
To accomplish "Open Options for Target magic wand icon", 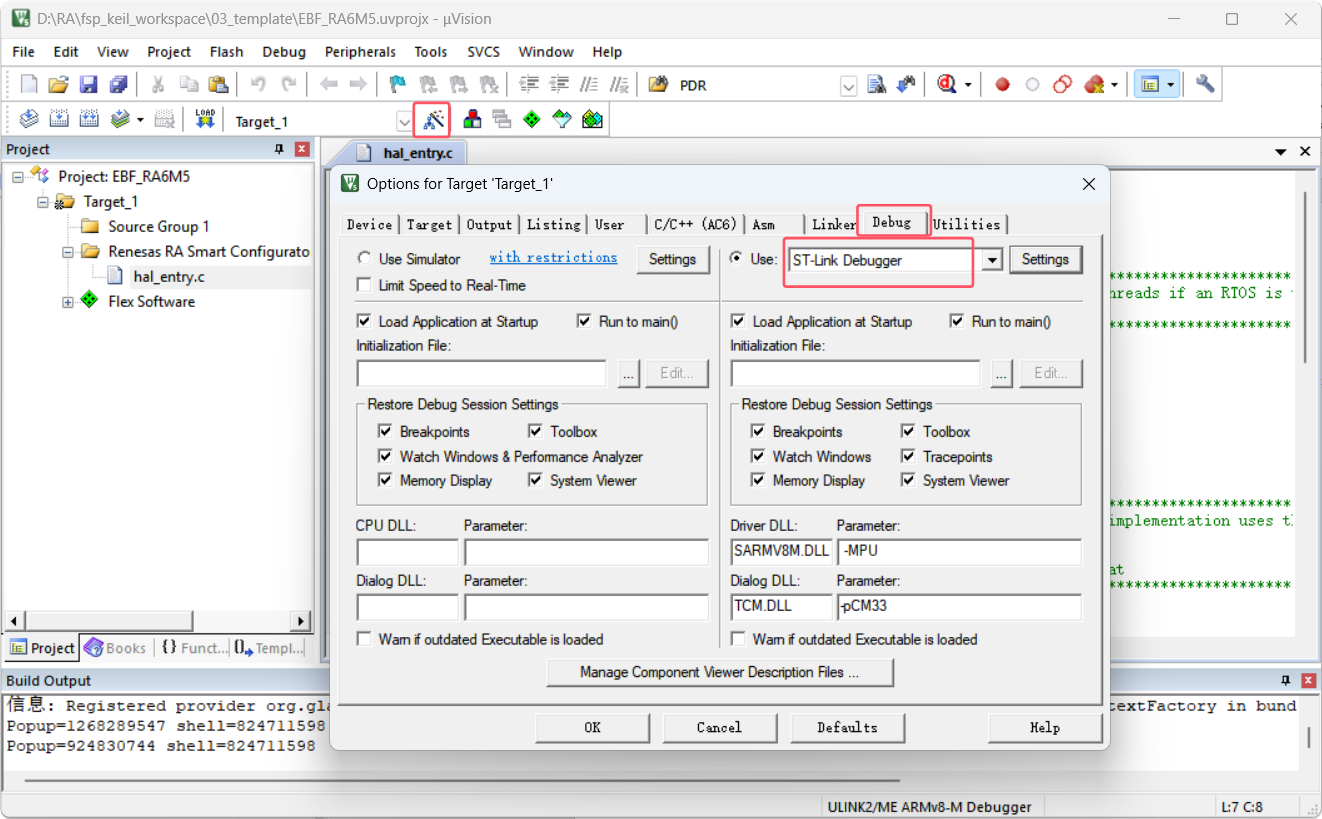I will (x=433, y=120).
